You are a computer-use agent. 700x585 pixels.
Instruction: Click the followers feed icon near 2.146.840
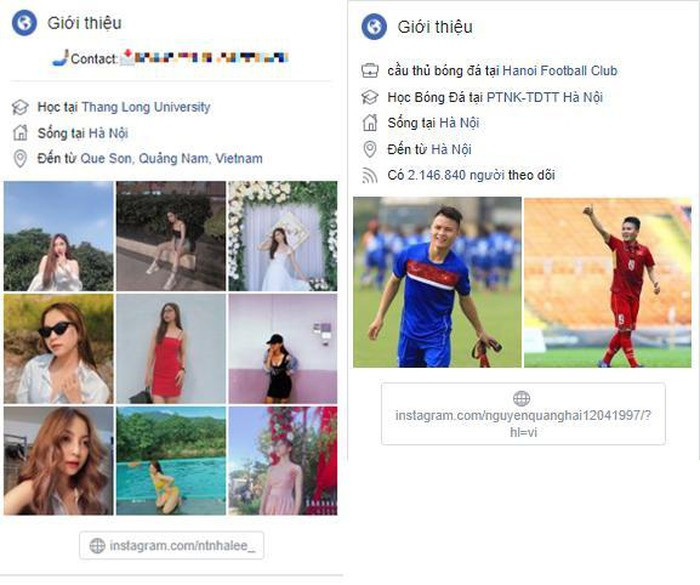pos(370,175)
